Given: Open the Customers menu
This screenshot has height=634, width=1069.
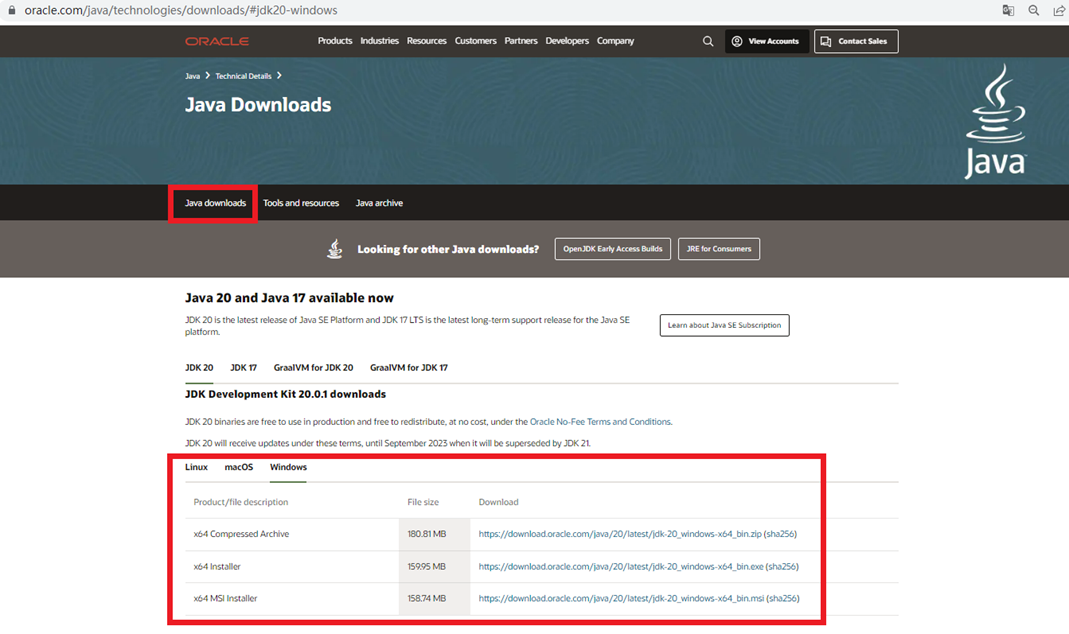Looking at the screenshot, I should (x=475, y=41).
